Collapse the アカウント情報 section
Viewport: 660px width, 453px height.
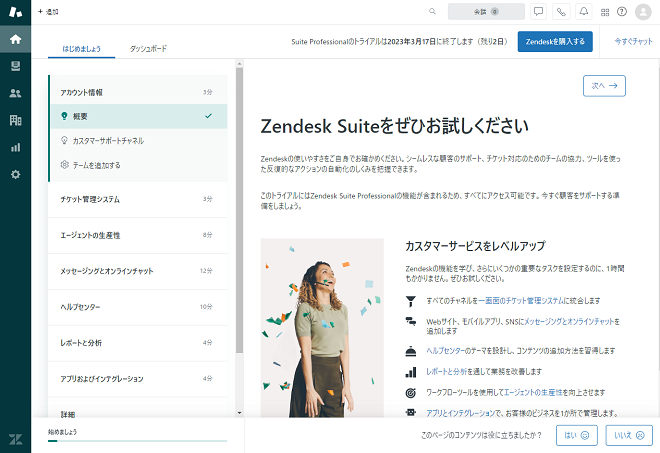coord(138,92)
